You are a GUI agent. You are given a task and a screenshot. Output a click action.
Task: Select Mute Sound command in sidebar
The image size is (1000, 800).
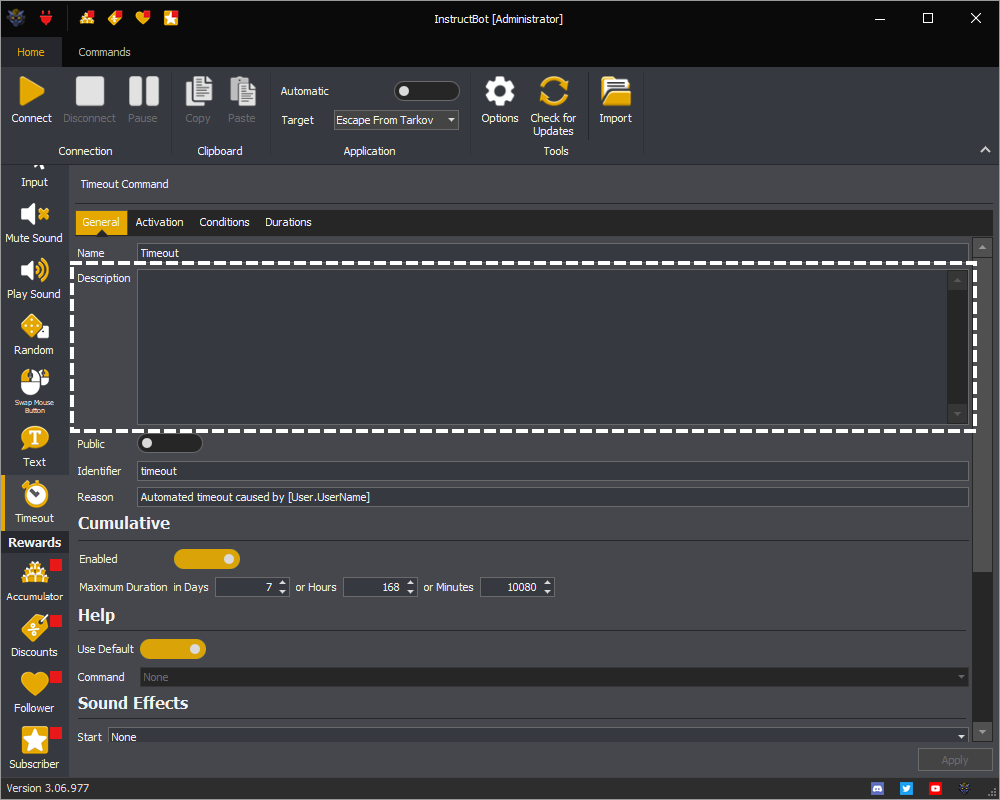pyautogui.click(x=34, y=223)
